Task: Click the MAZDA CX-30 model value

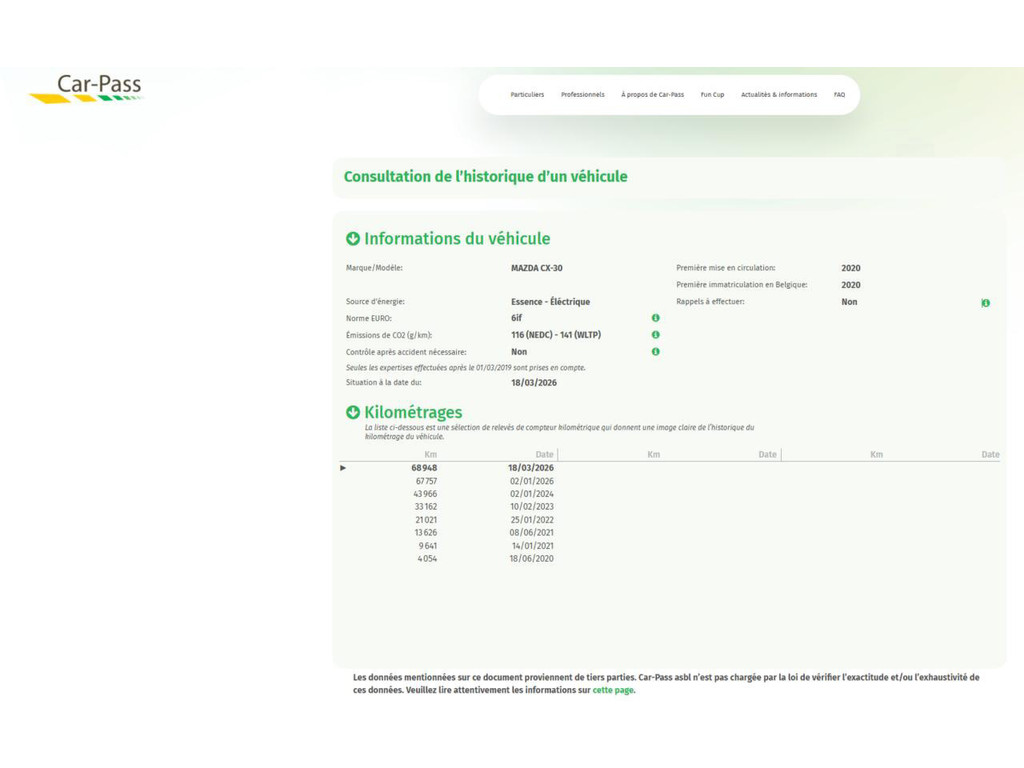Action: click(536, 268)
